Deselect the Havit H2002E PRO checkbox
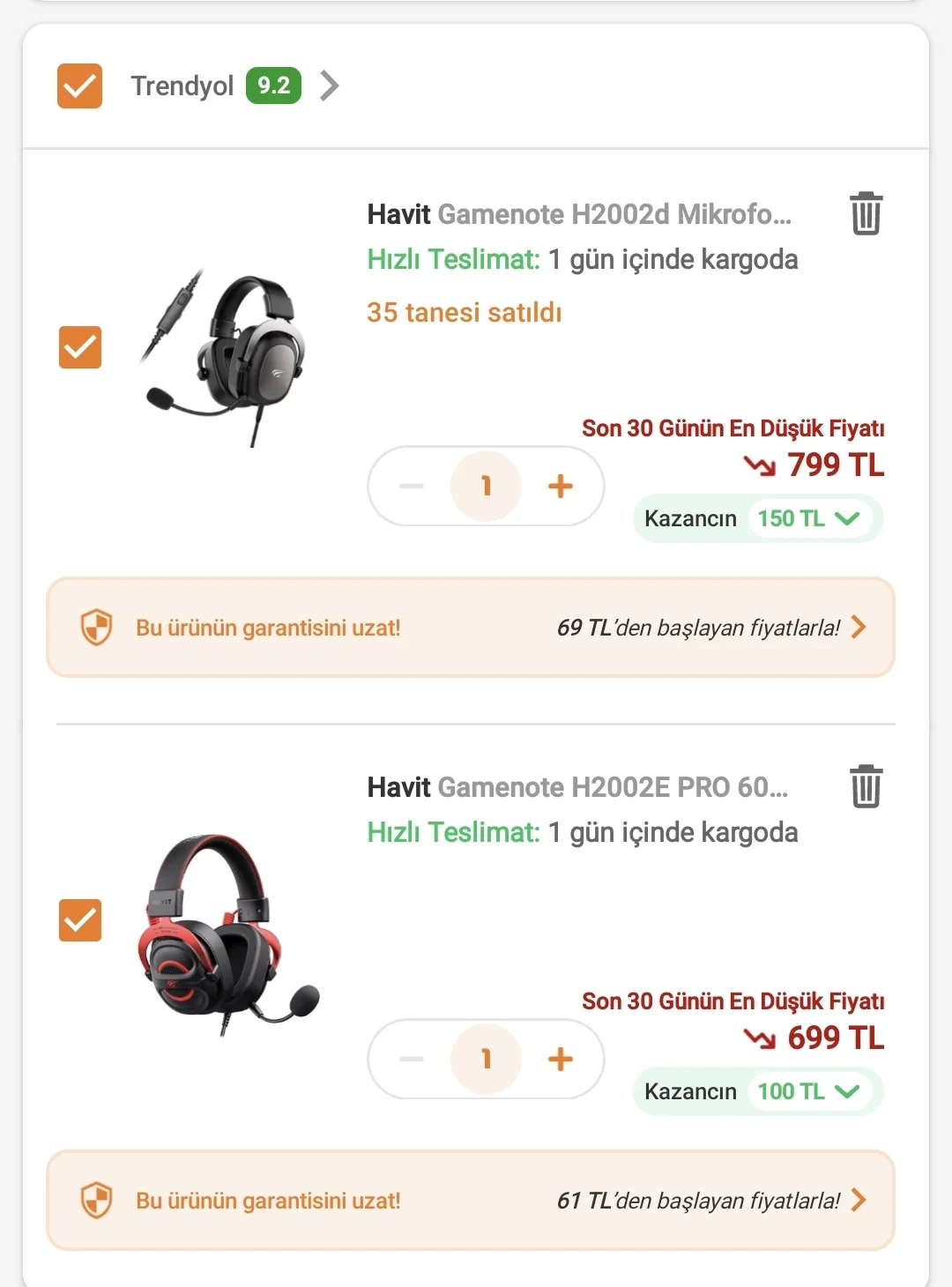Viewport: 952px width, 1287px height. coord(80,920)
